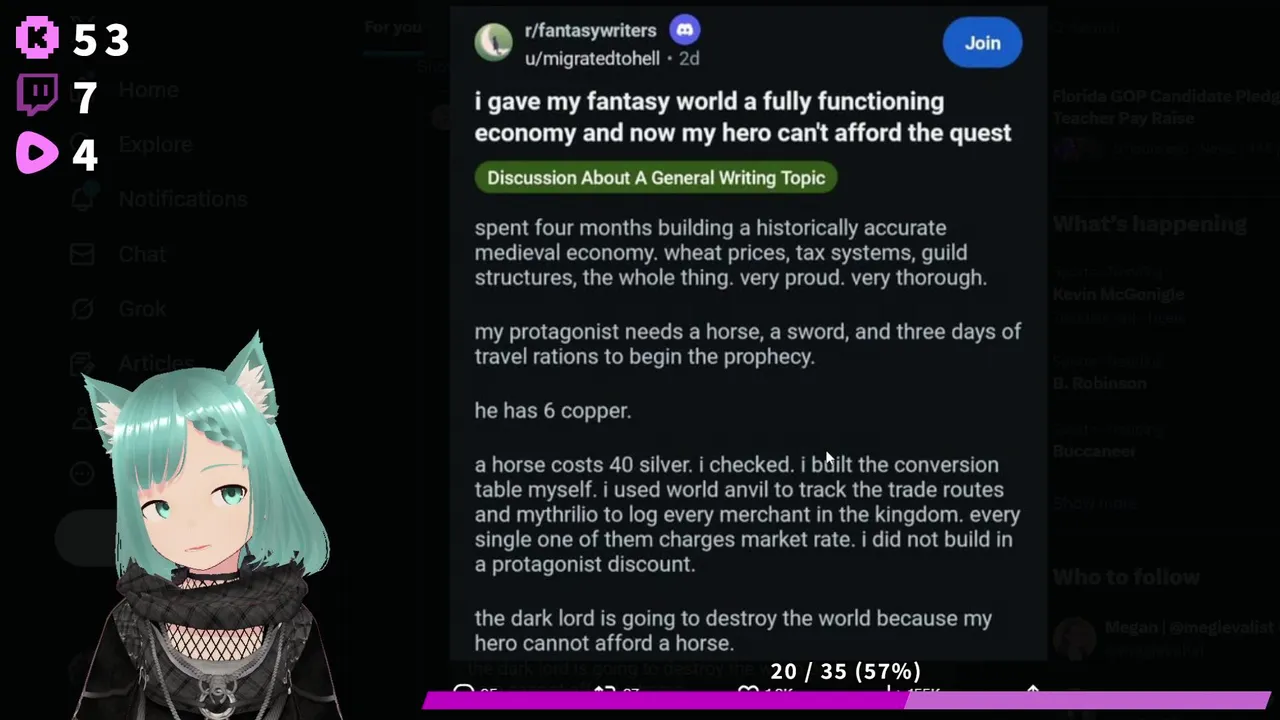Image resolution: width=1280 pixels, height=720 pixels.
Task: Select Explore in the sidebar
Action: [x=155, y=145]
